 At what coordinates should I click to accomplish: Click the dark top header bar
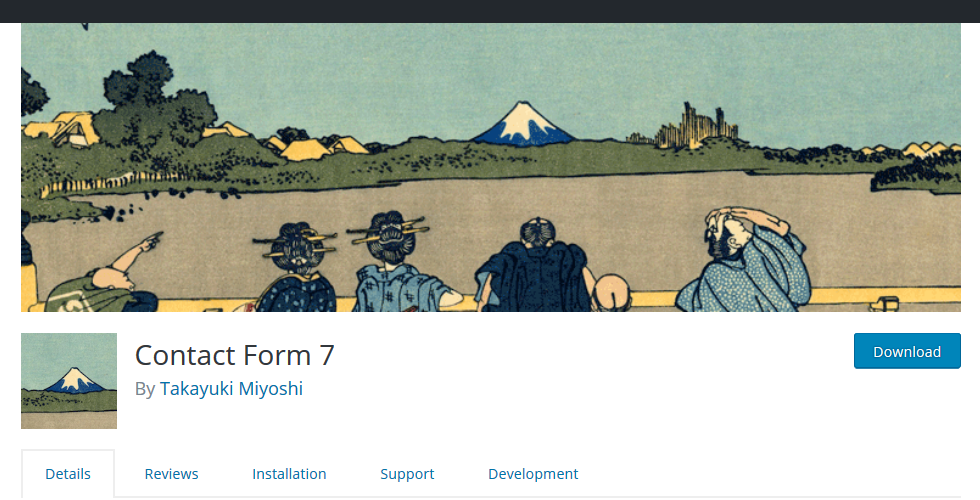[490, 11]
